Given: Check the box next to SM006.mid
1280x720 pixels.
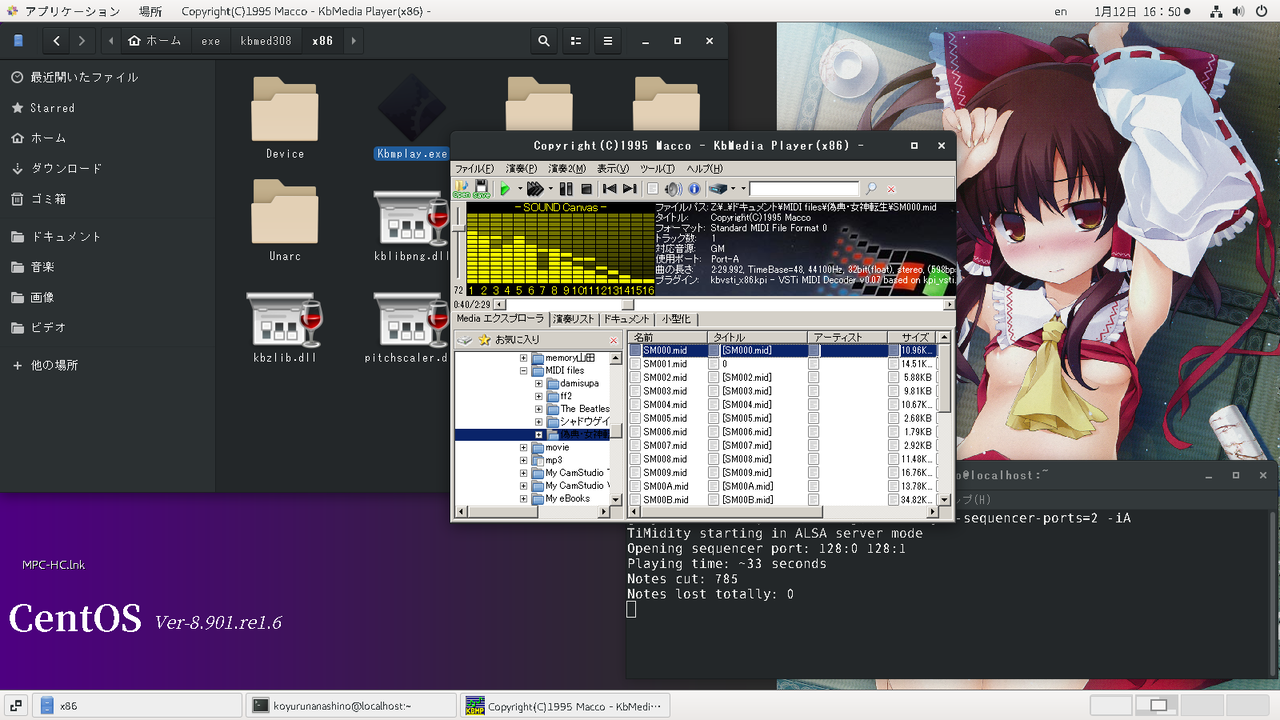Looking at the screenshot, I should coord(635,432).
